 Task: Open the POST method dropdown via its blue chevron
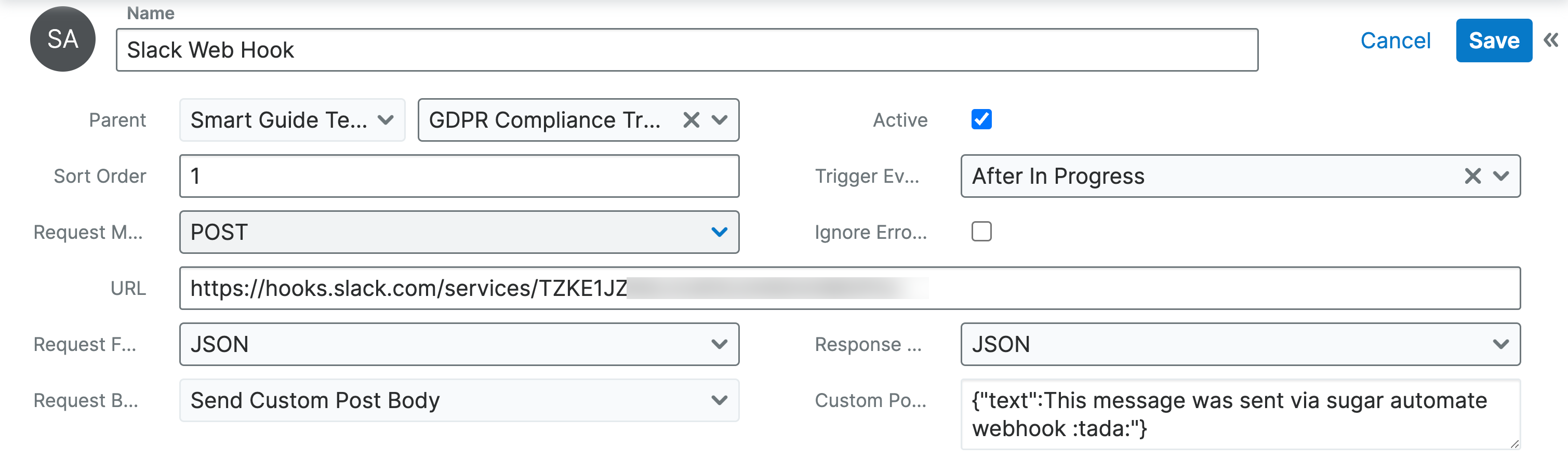coord(721,232)
